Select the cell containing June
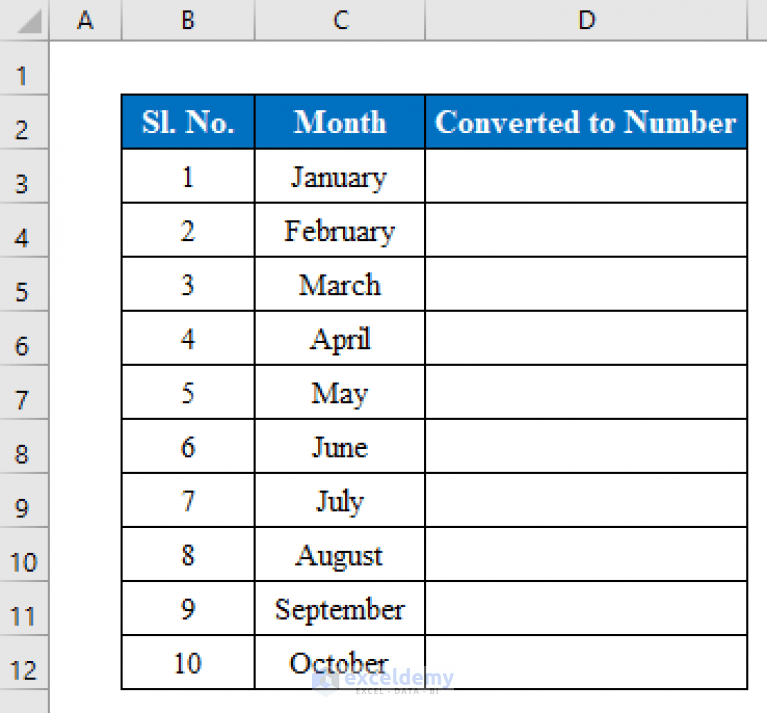767x713 pixels. [x=340, y=446]
